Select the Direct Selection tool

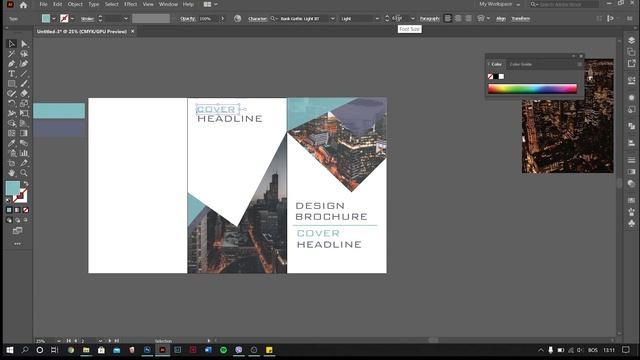[24, 44]
